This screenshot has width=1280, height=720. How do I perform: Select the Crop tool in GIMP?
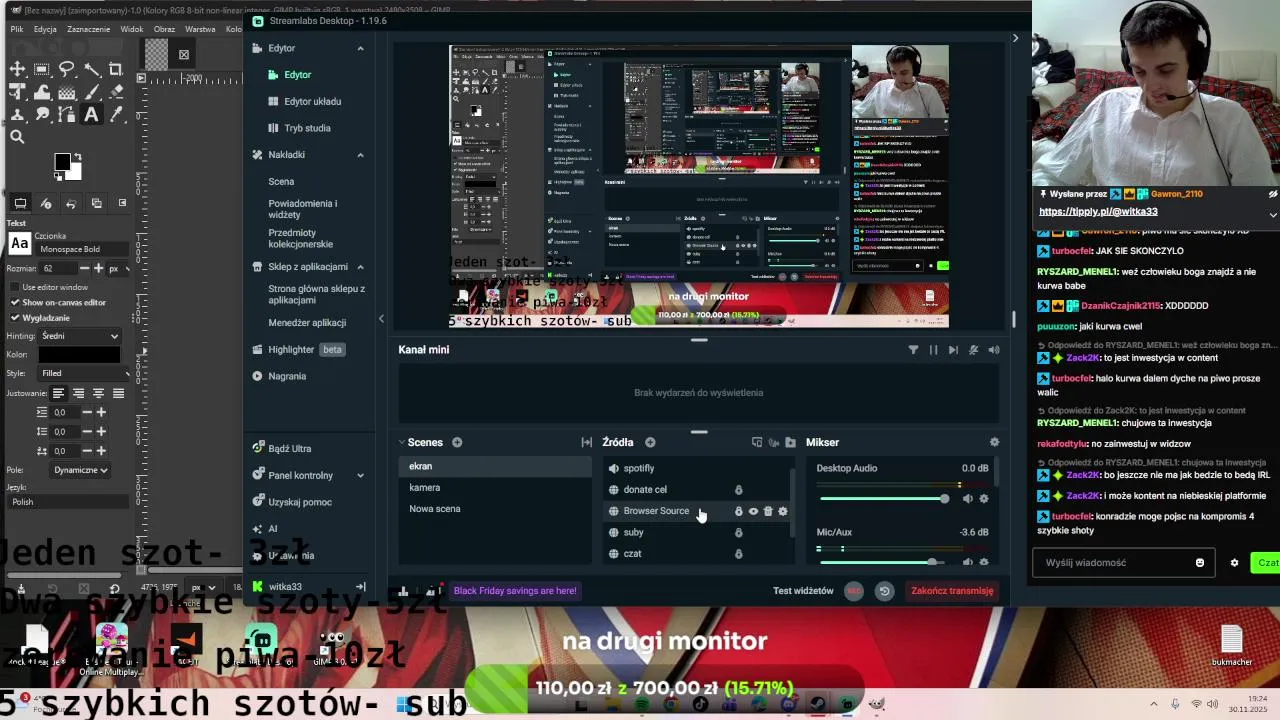[116, 69]
